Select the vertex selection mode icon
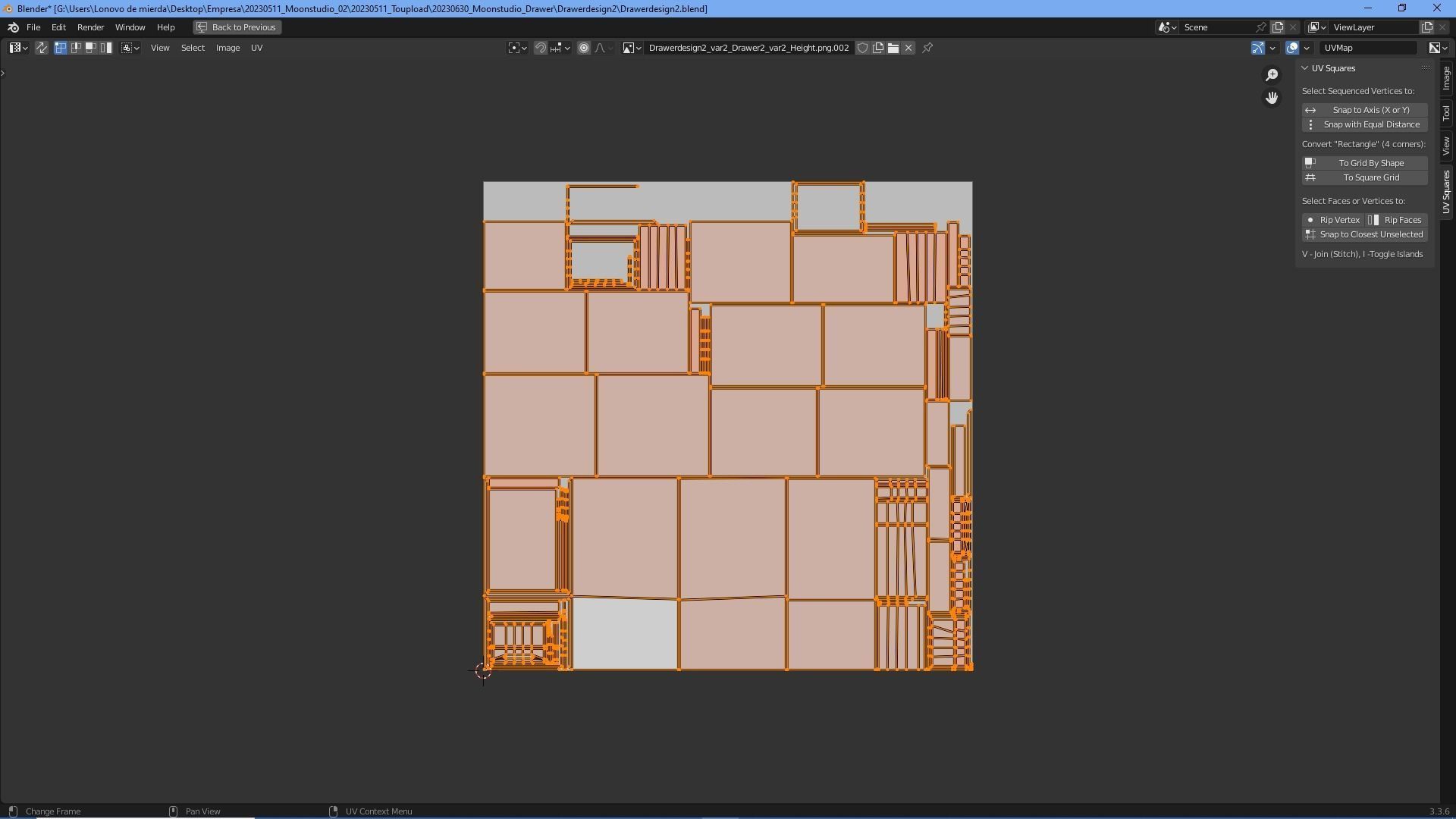This screenshot has width=1456, height=819. pyautogui.click(x=61, y=48)
